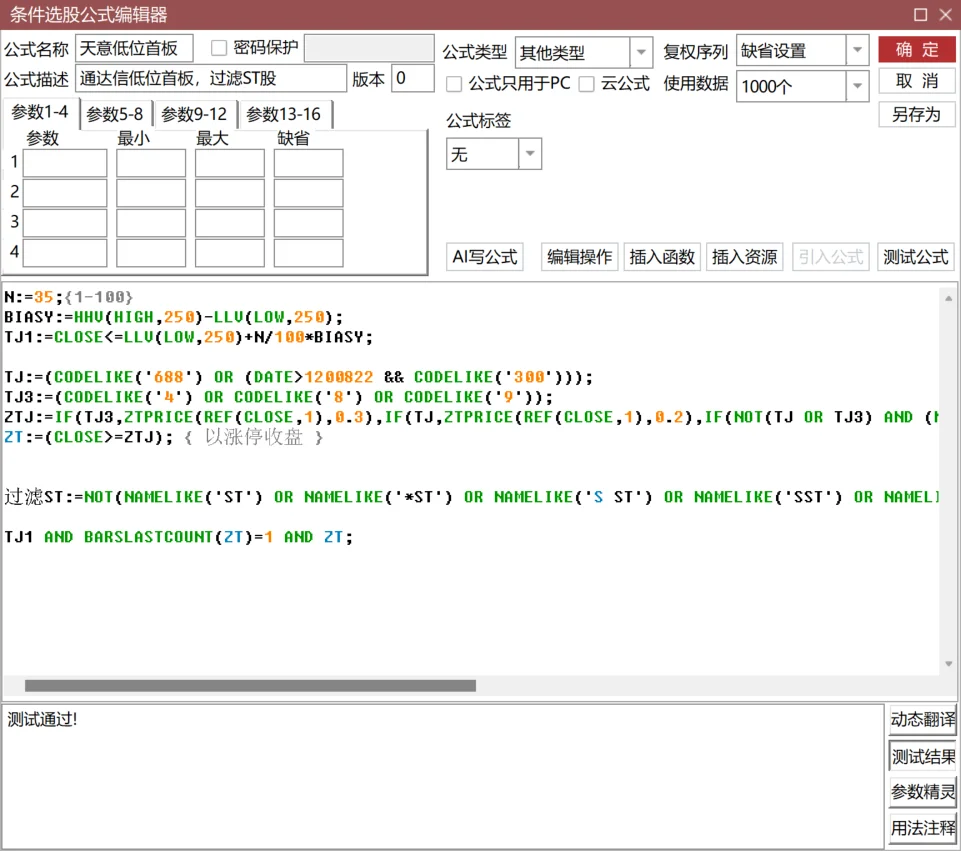
Task: Click the 确定 confirm button
Action: 916,50
